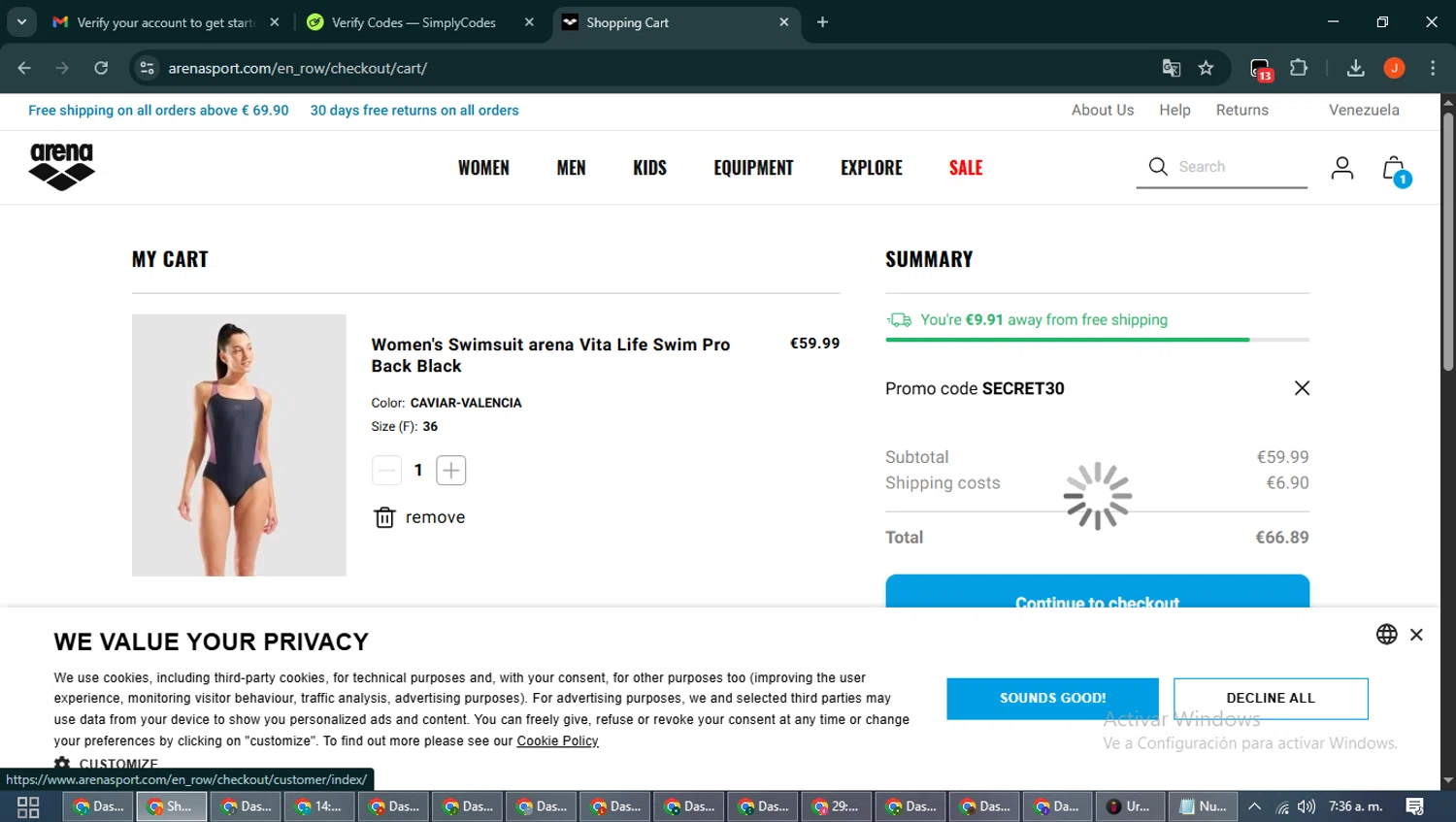Screen dimensions: 1456x822
Task: Open the KIDS menu
Action: [x=649, y=168]
